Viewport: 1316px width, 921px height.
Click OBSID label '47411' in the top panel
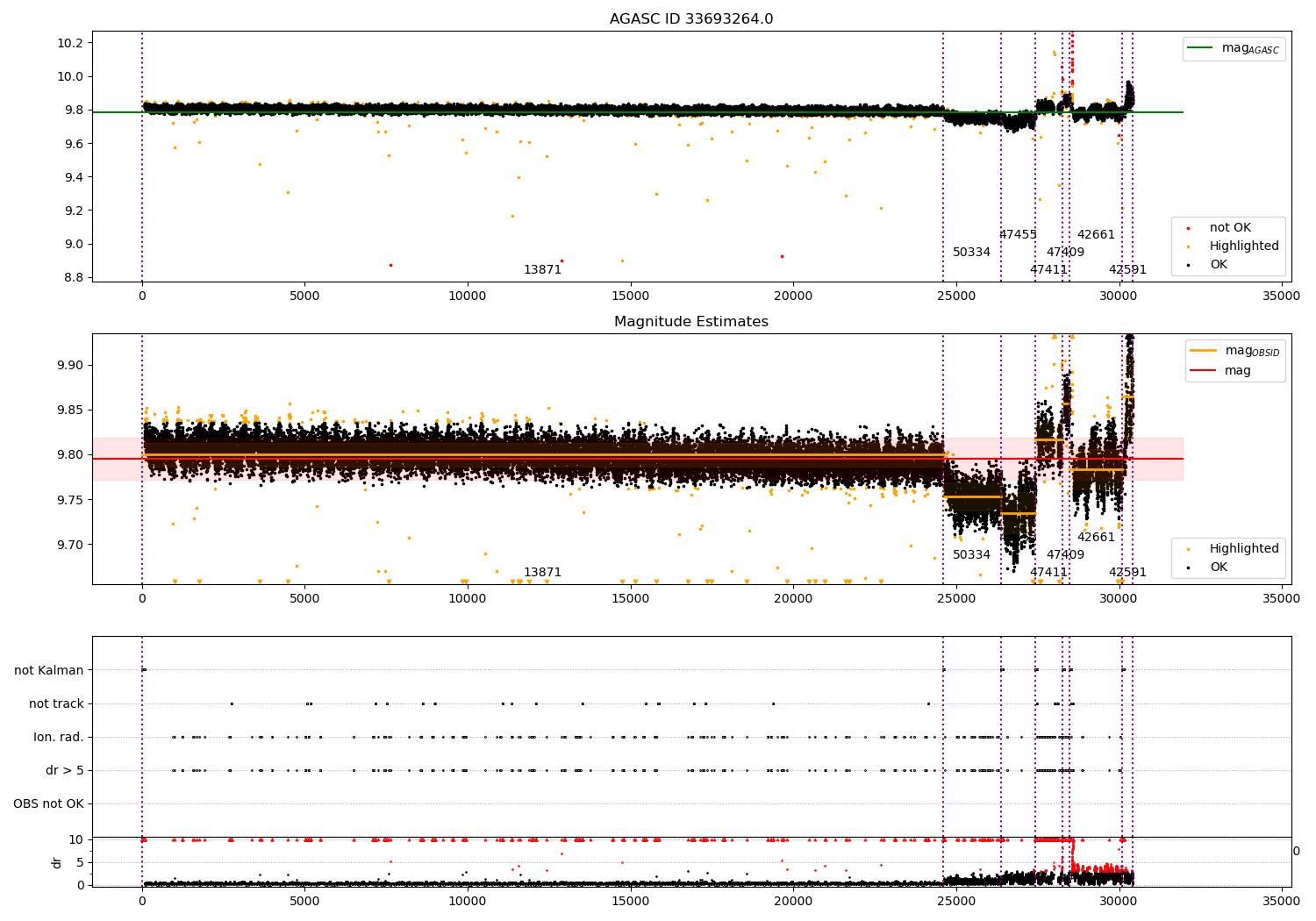[x=1048, y=270]
